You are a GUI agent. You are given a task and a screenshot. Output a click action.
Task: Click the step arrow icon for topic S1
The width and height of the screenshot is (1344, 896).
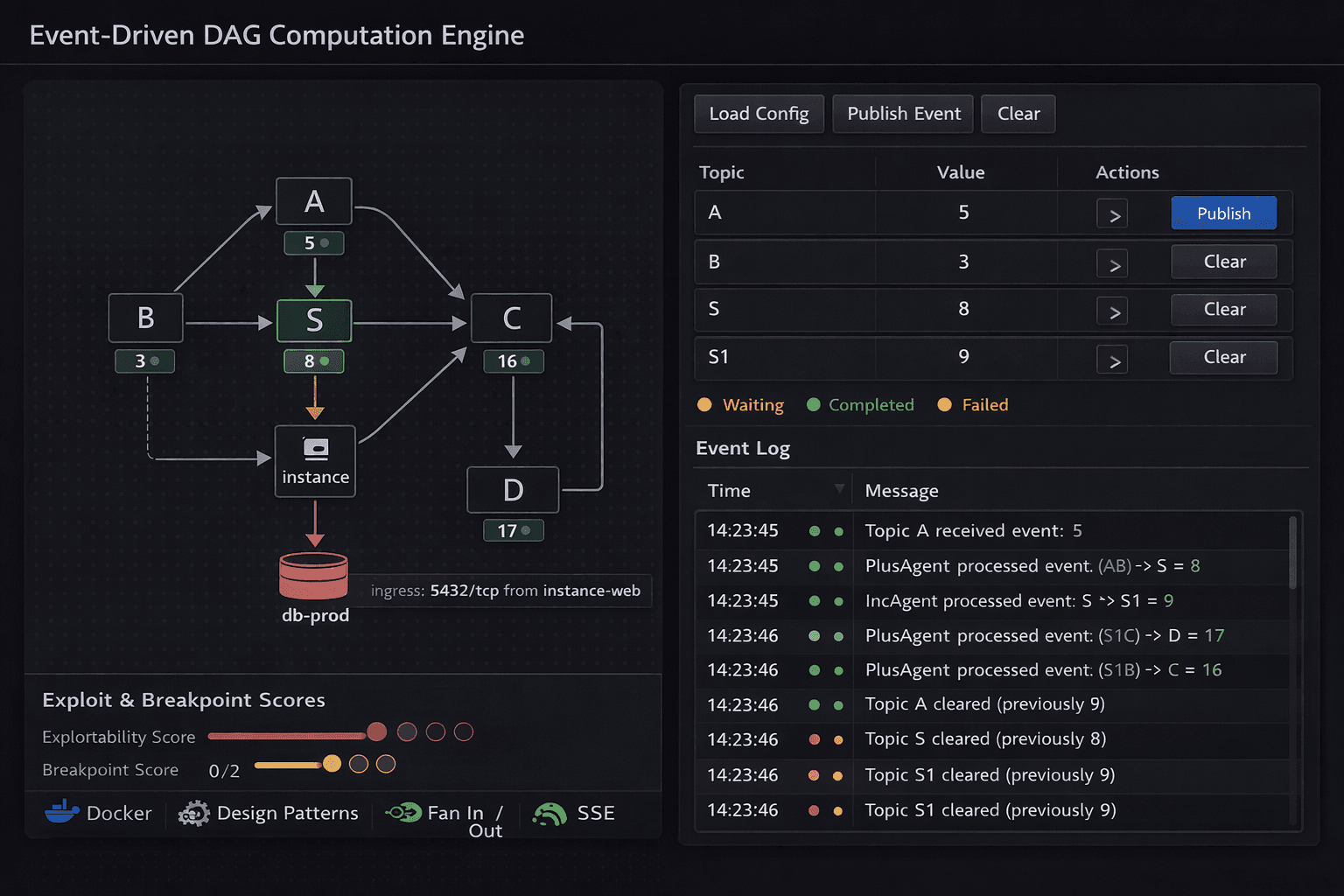pos(1111,359)
